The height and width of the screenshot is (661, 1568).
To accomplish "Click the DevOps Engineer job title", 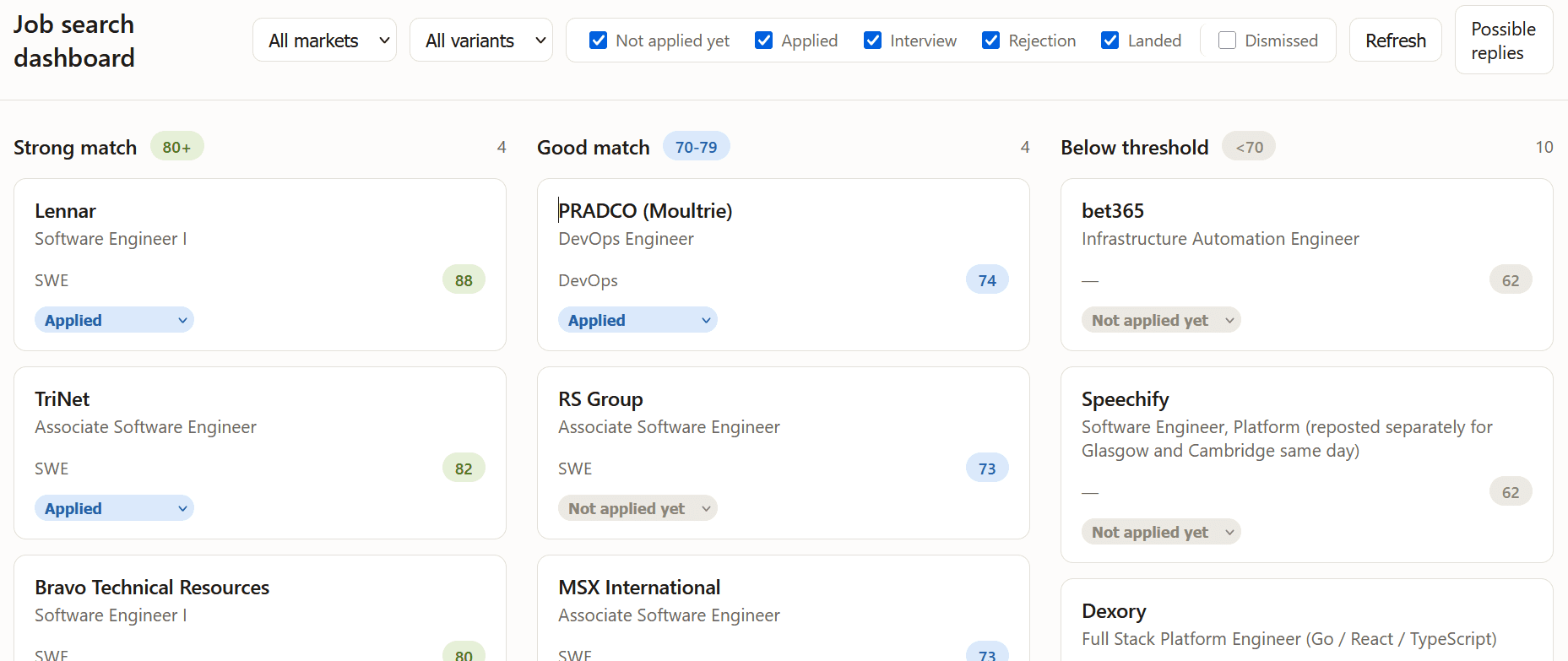I will coord(626,239).
